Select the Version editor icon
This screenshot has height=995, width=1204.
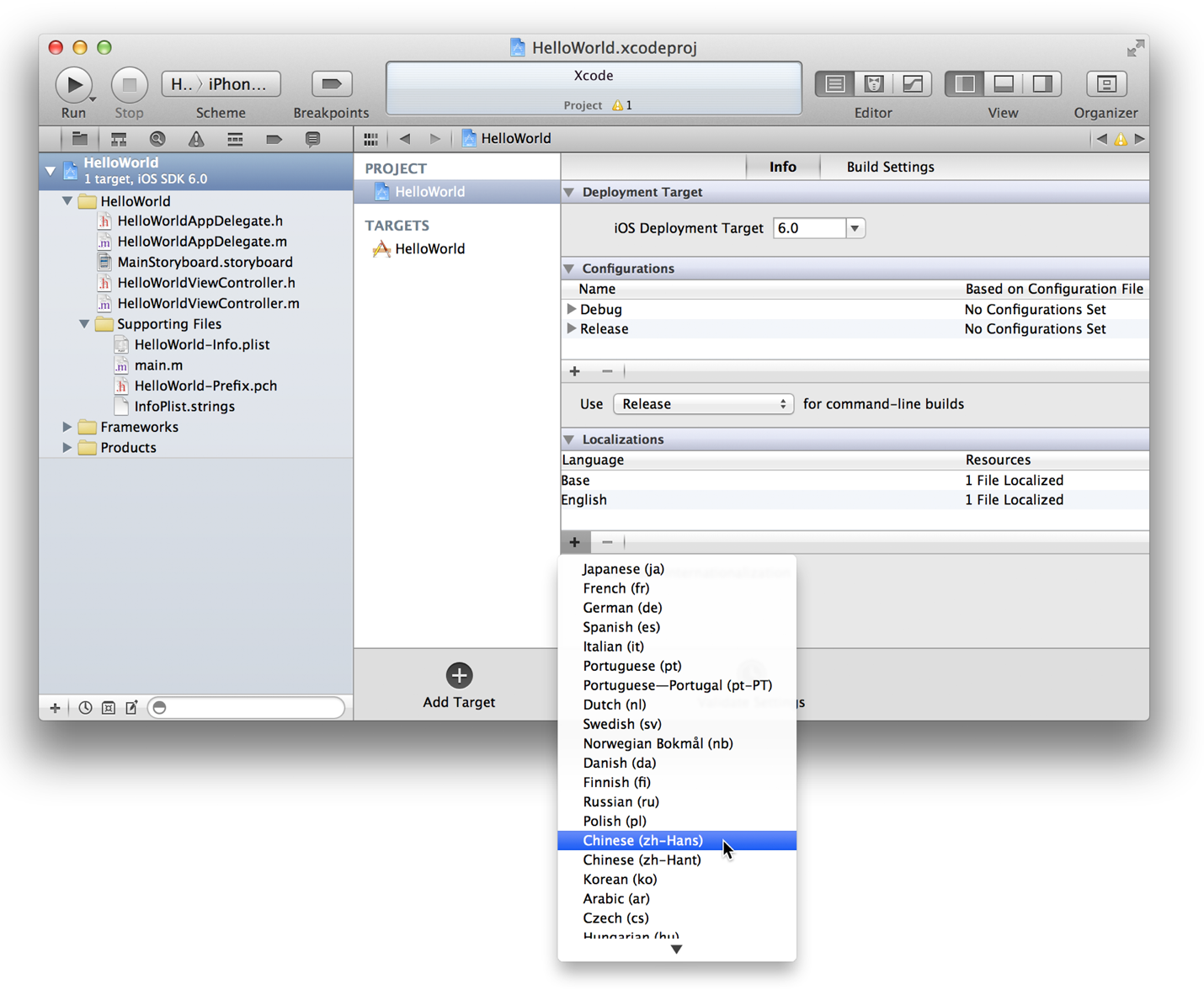tap(912, 84)
